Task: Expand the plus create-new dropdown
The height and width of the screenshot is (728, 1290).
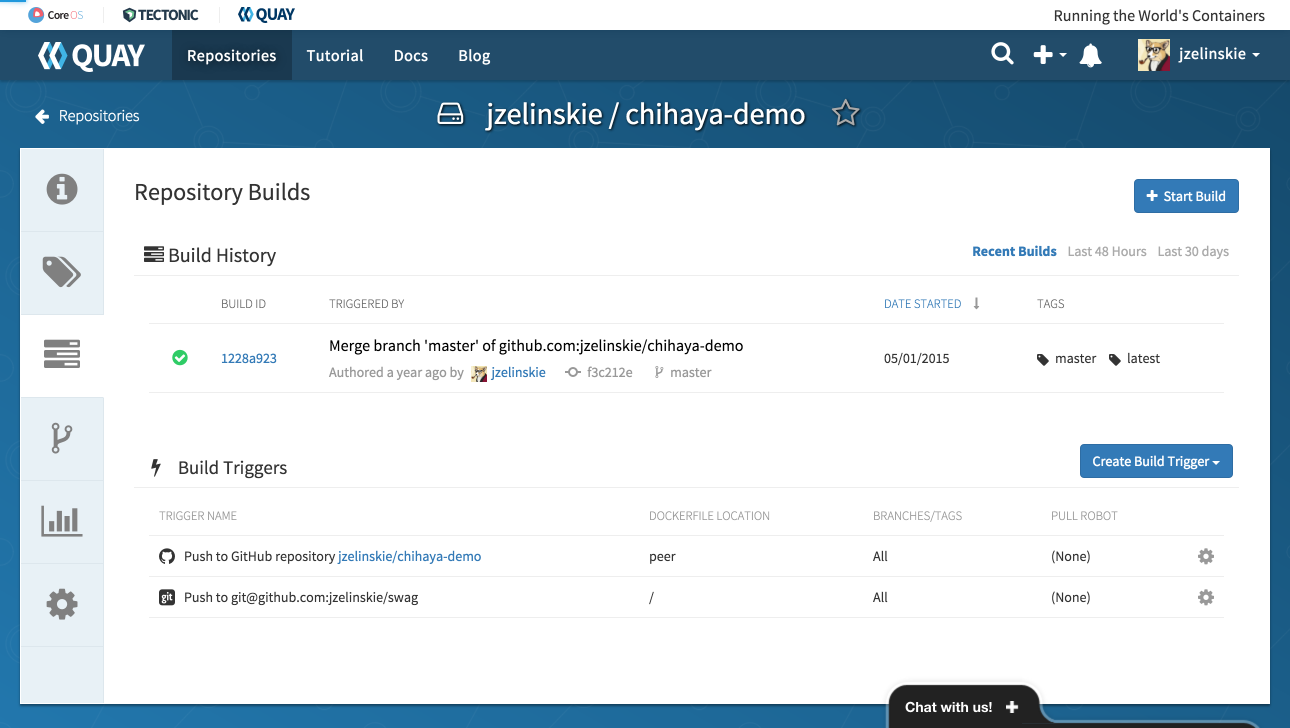Action: point(1049,55)
